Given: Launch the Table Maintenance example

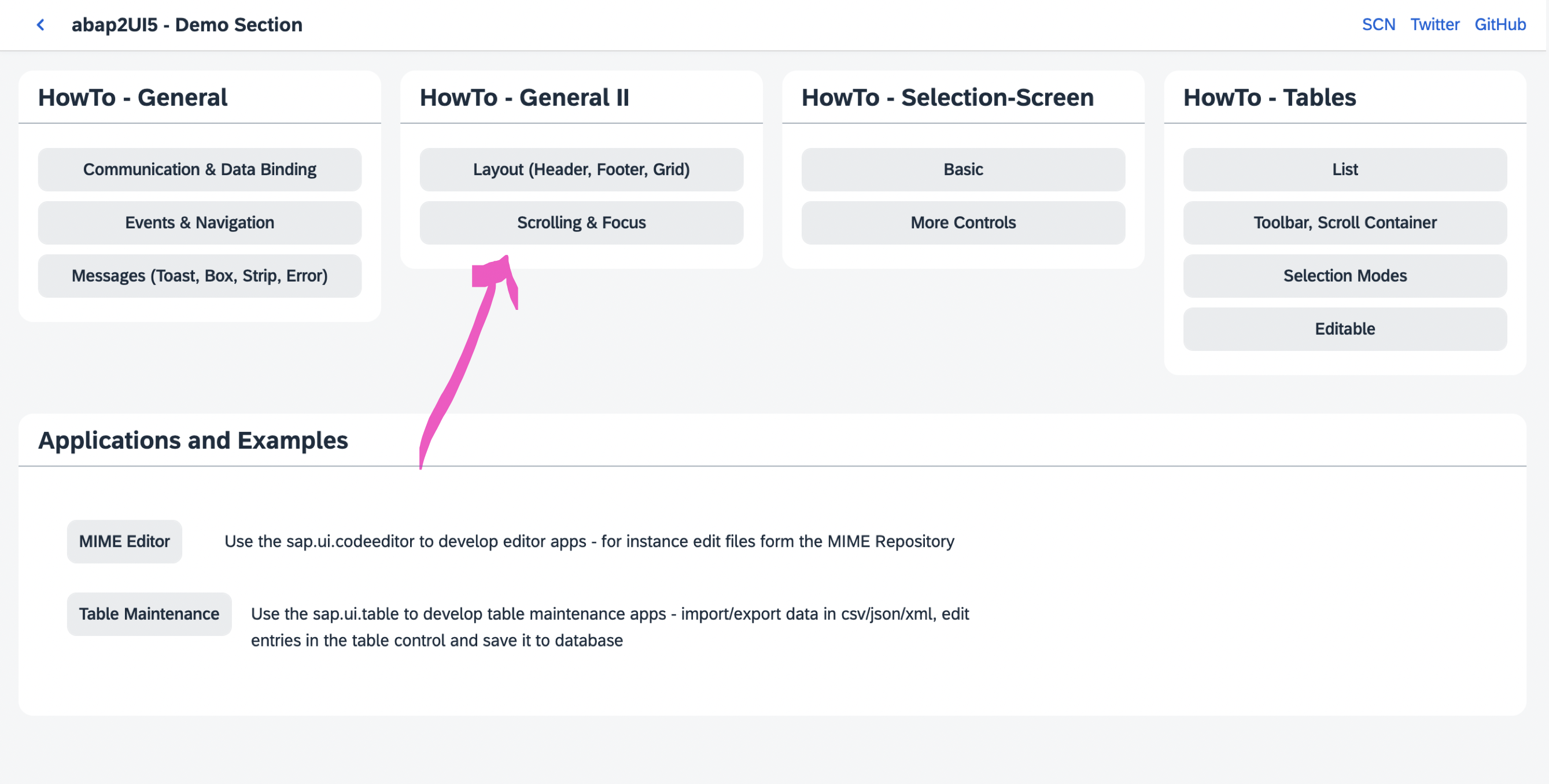Looking at the screenshot, I should click(x=149, y=614).
